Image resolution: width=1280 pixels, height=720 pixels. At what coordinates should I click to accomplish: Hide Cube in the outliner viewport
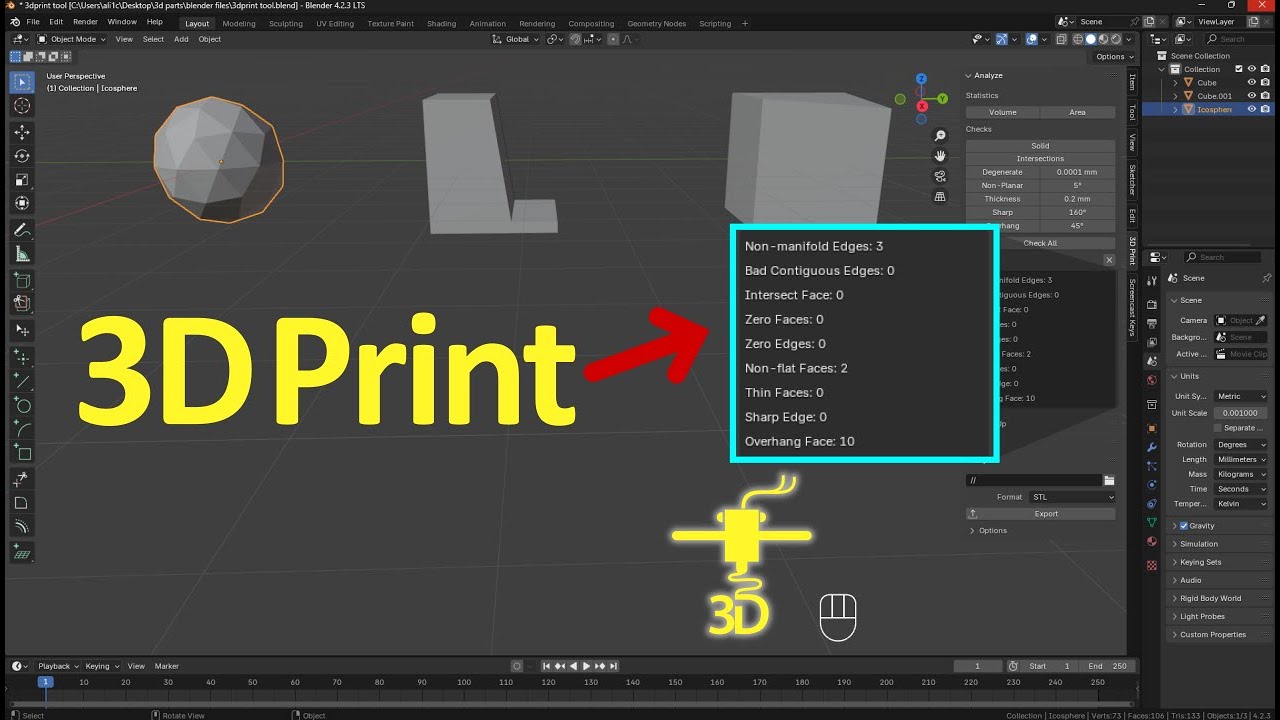point(1251,83)
